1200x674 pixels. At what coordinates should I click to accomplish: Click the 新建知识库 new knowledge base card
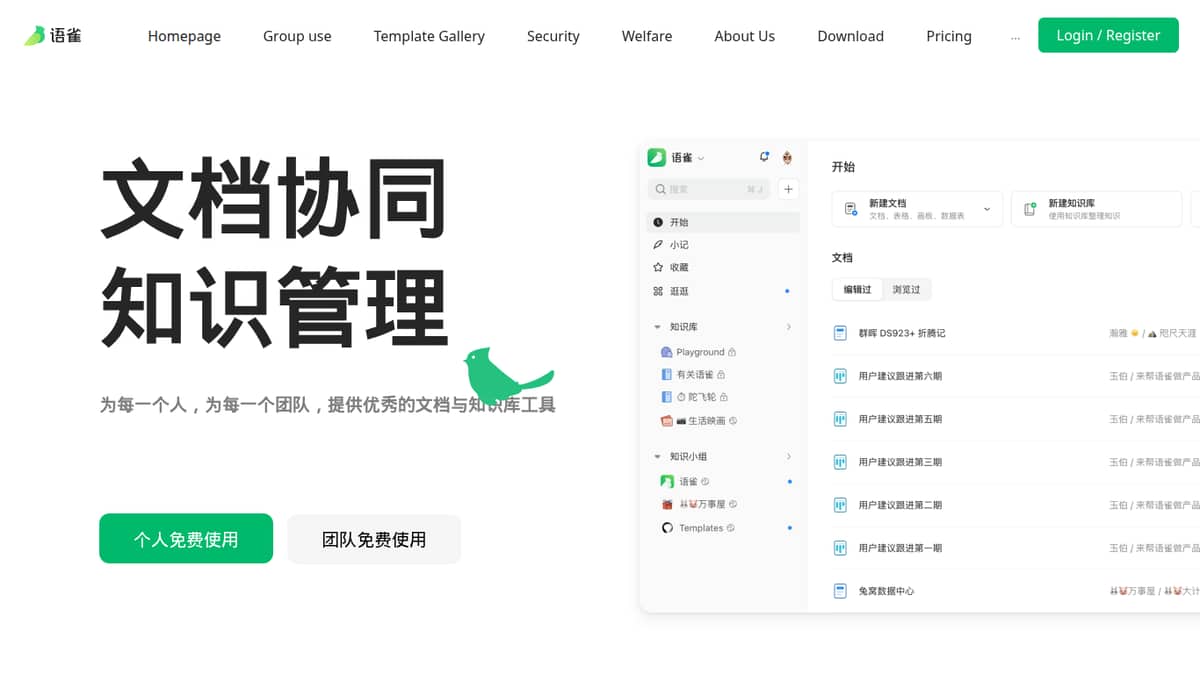tap(1097, 209)
